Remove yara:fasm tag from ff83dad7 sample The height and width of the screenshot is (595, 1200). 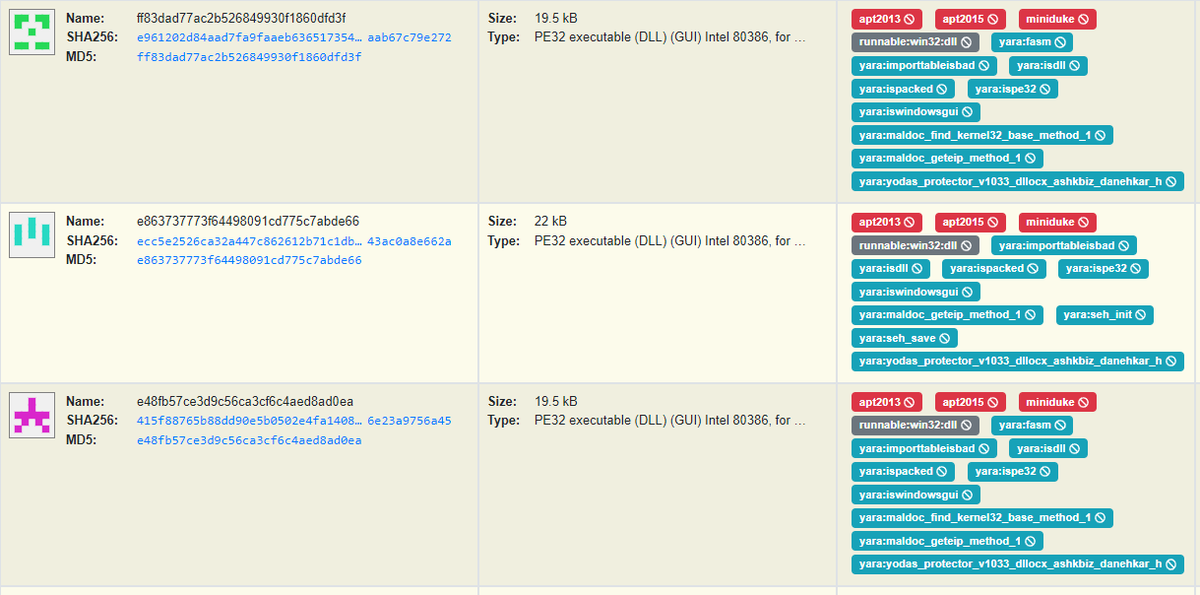pos(1058,42)
